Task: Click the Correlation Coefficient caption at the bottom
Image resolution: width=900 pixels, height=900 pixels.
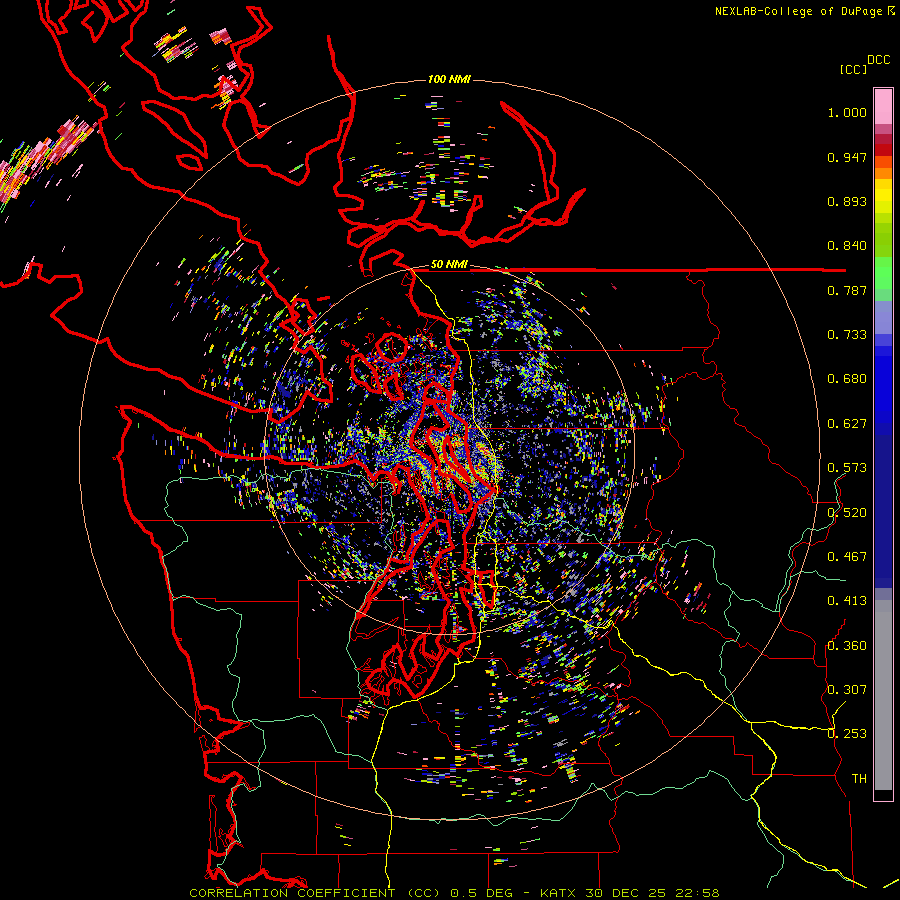Action: (454, 893)
